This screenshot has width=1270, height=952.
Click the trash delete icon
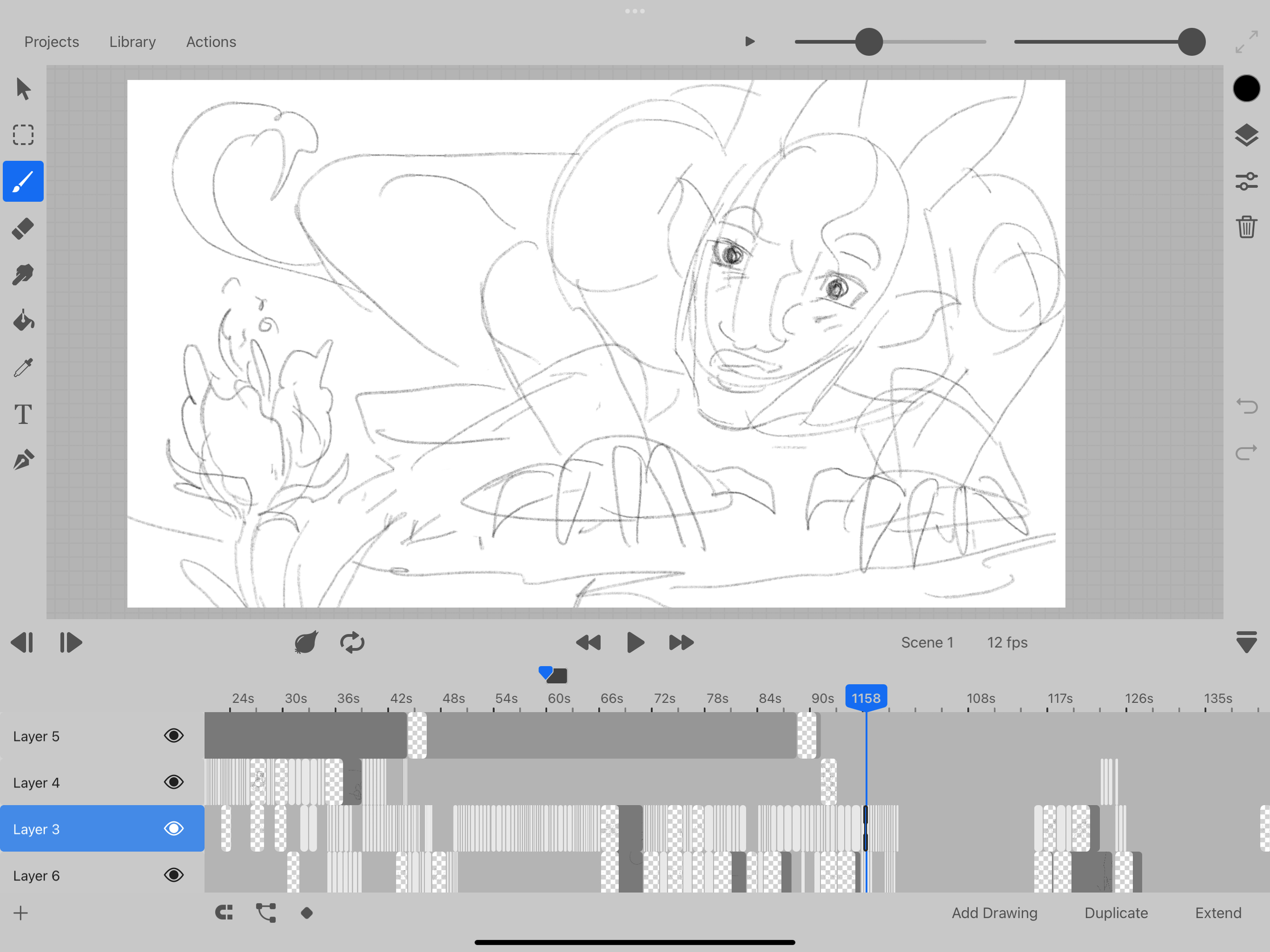1246,227
